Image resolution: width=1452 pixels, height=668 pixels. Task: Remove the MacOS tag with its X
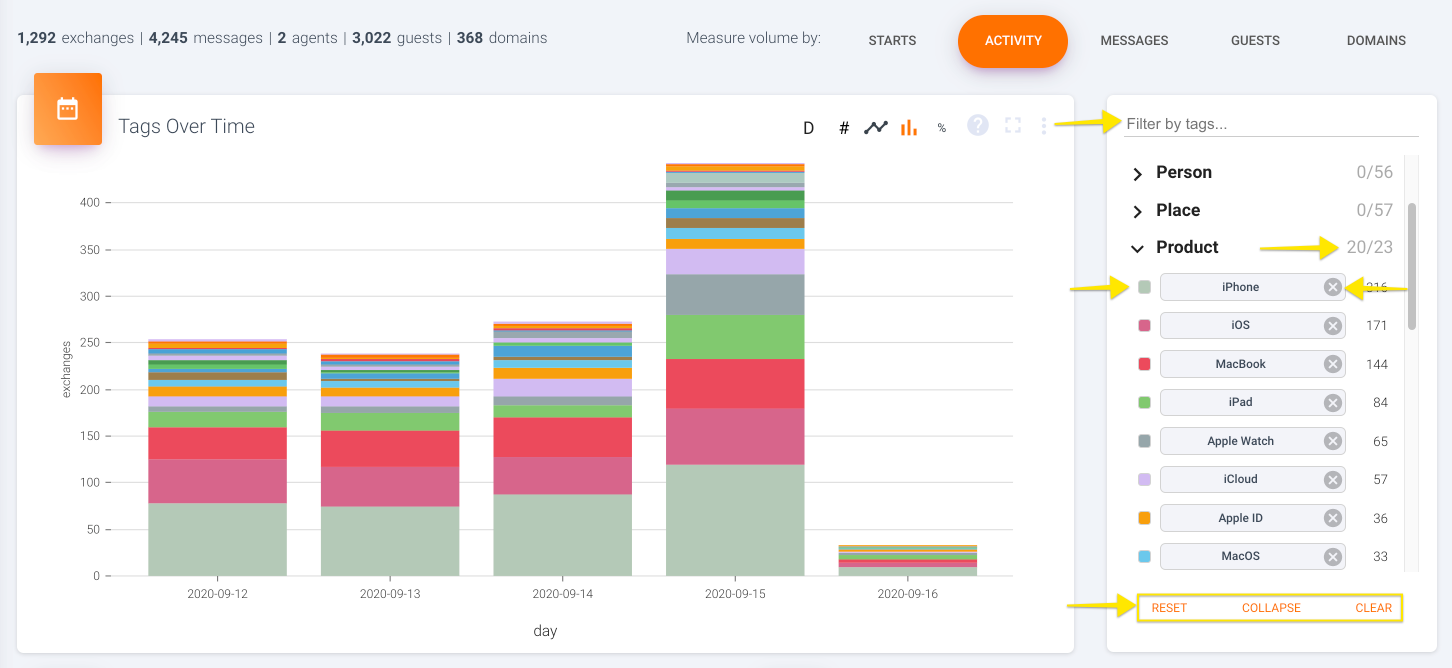pos(1332,556)
